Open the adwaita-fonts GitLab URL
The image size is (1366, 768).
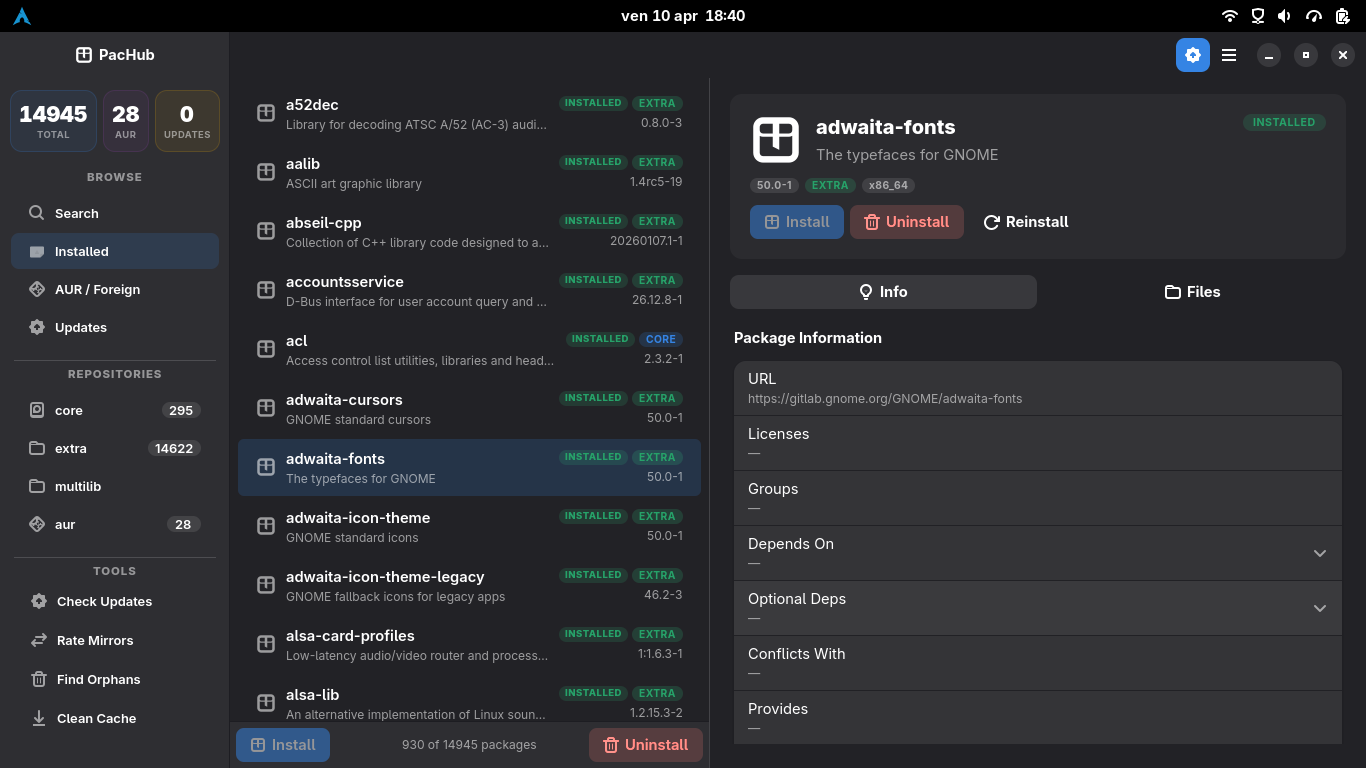(x=885, y=398)
